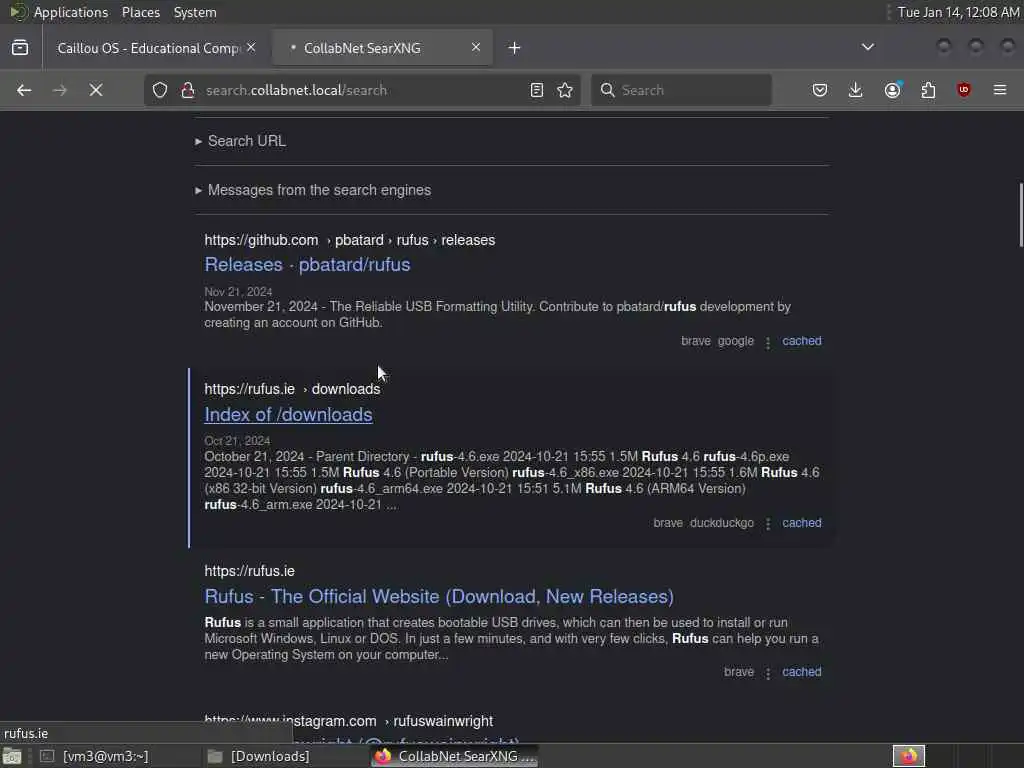Viewport: 1024px width, 768px height.
Task: Switch to vm3@vm3 terminal in taskbar
Action: pyautogui.click(x=95, y=756)
